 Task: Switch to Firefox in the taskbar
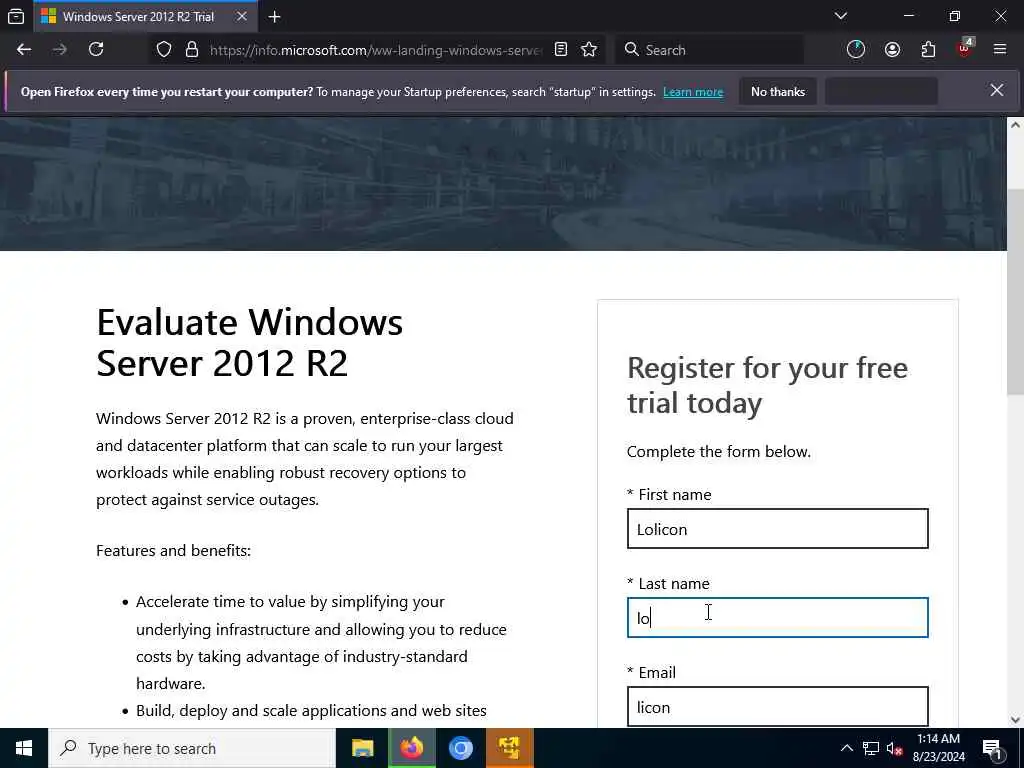click(411, 748)
